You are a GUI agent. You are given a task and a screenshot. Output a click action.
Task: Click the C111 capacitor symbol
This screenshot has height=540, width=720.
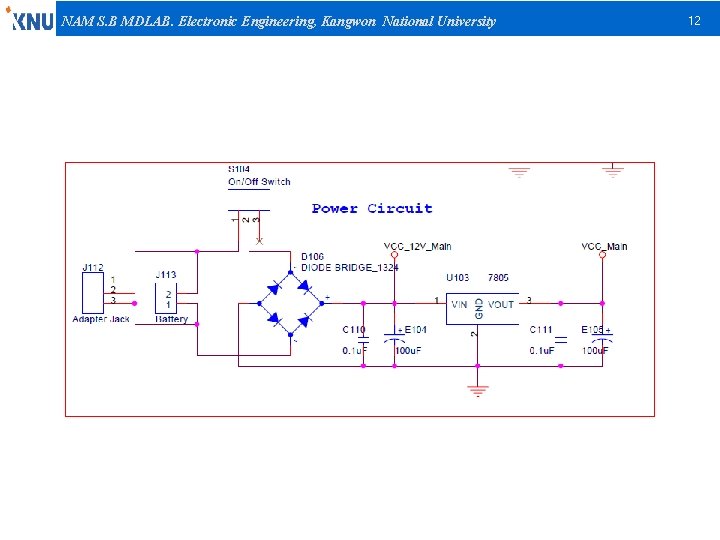[x=561, y=340]
